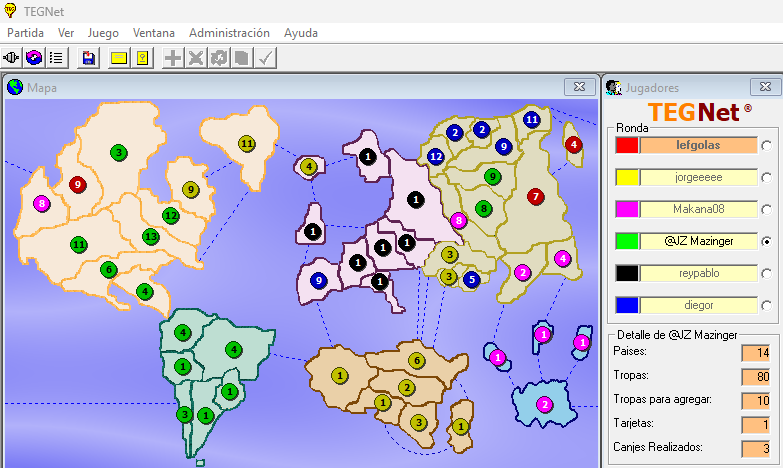Open the bulleted list toolbar icon
783x468 pixels.
(x=56, y=58)
